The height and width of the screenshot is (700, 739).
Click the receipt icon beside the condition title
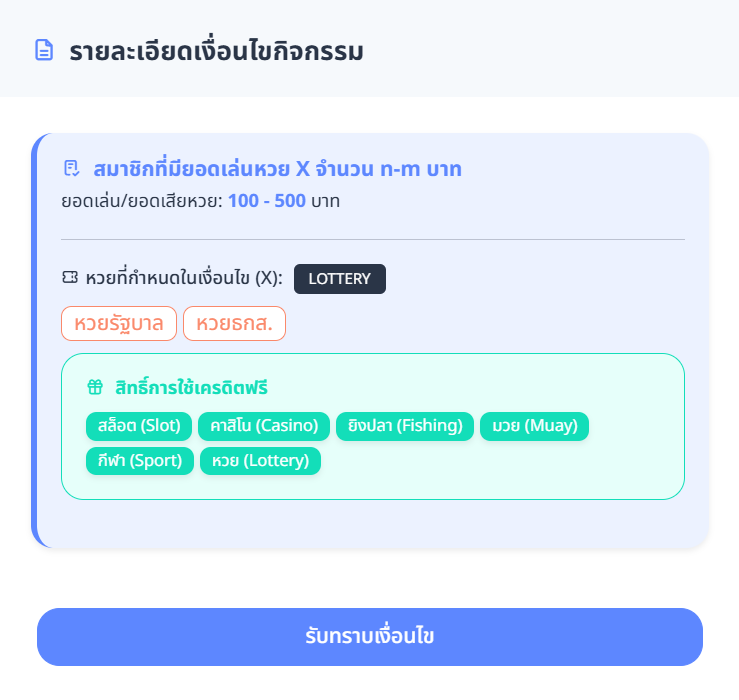point(71,168)
